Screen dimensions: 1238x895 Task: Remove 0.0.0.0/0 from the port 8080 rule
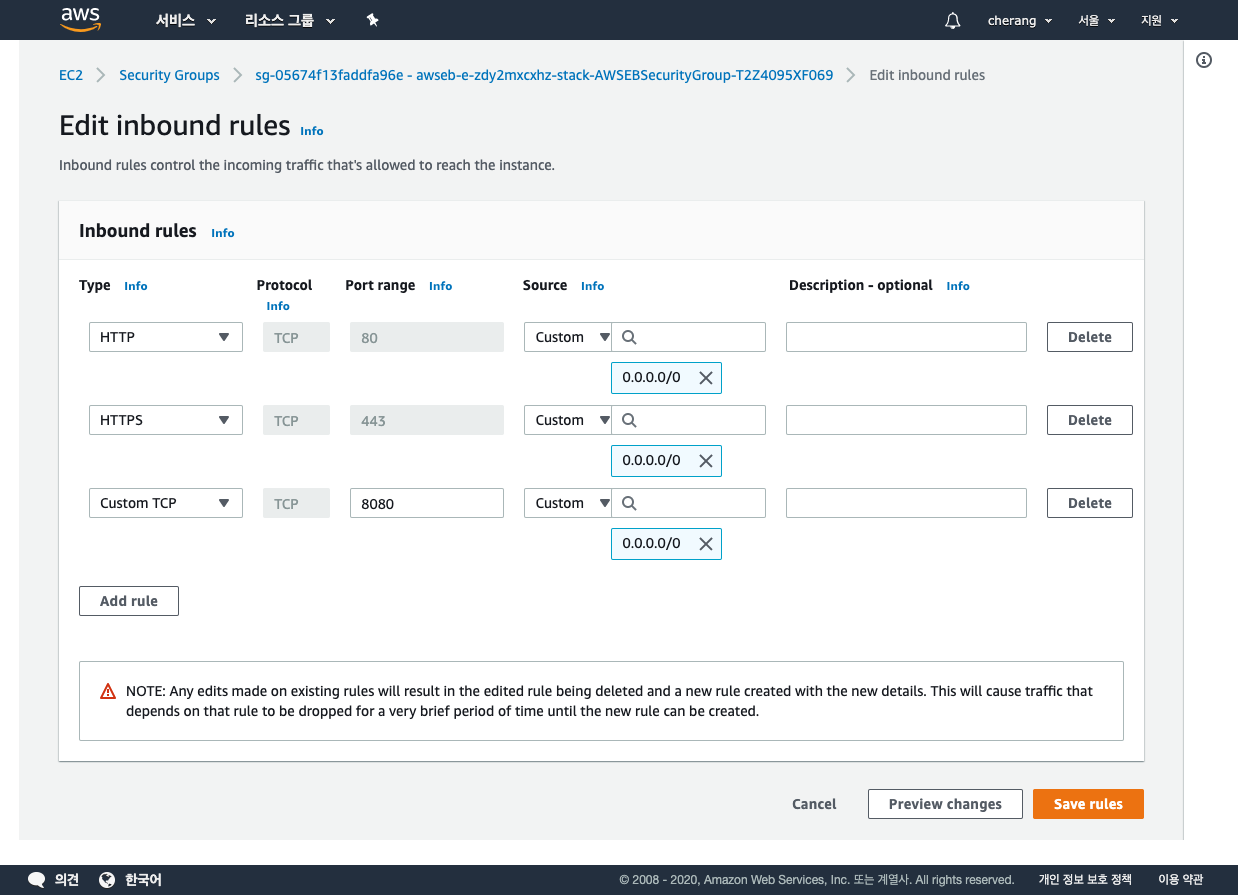coord(705,544)
